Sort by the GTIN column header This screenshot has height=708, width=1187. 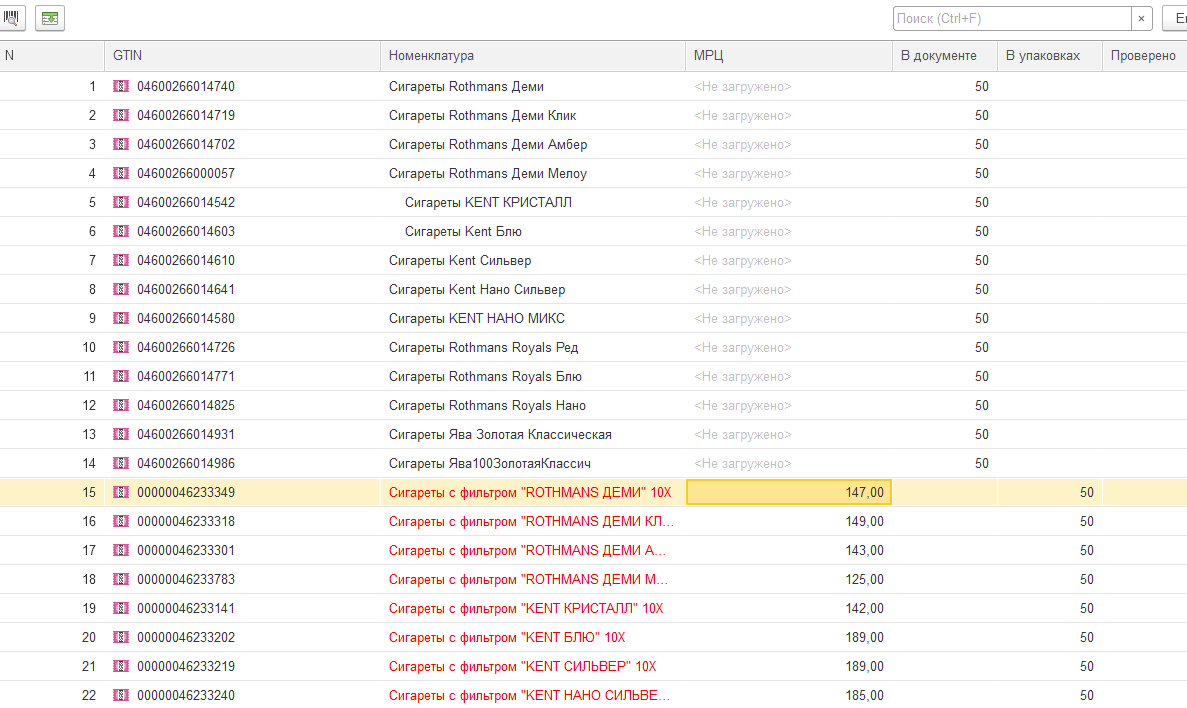pyautogui.click(x=242, y=56)
